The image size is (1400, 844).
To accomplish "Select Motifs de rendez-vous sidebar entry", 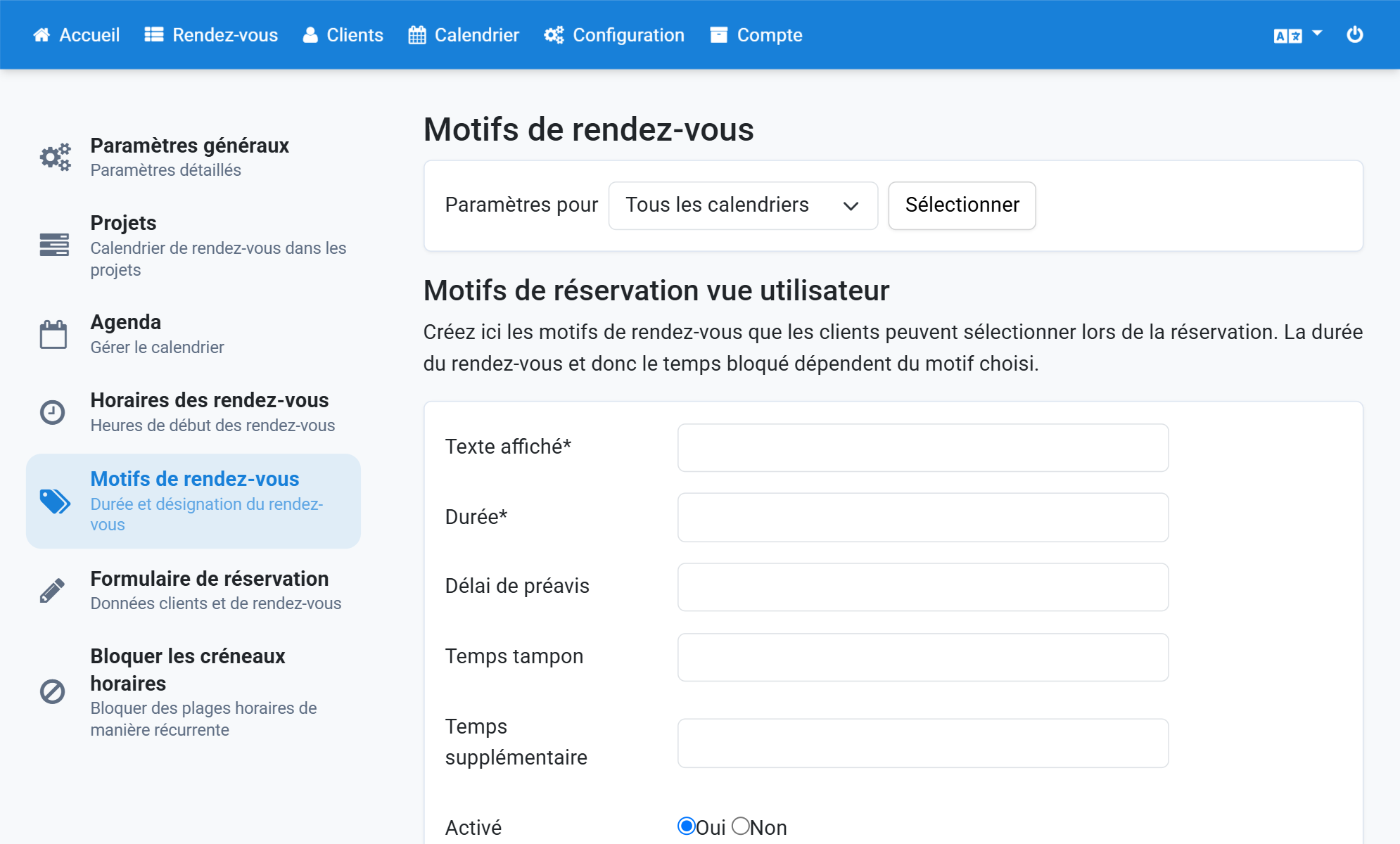I will tap(193, 501).
